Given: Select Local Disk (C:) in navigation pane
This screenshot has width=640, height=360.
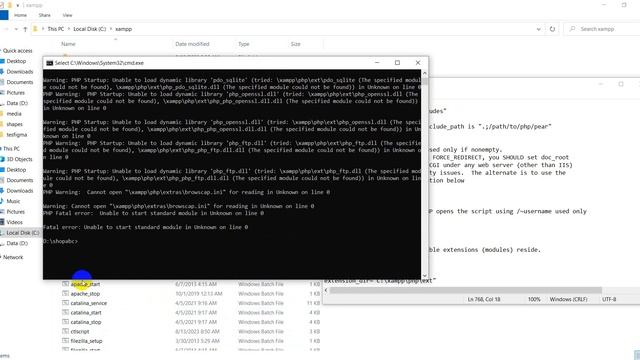Looking at the screenshot, I should [x=22, y=233].
